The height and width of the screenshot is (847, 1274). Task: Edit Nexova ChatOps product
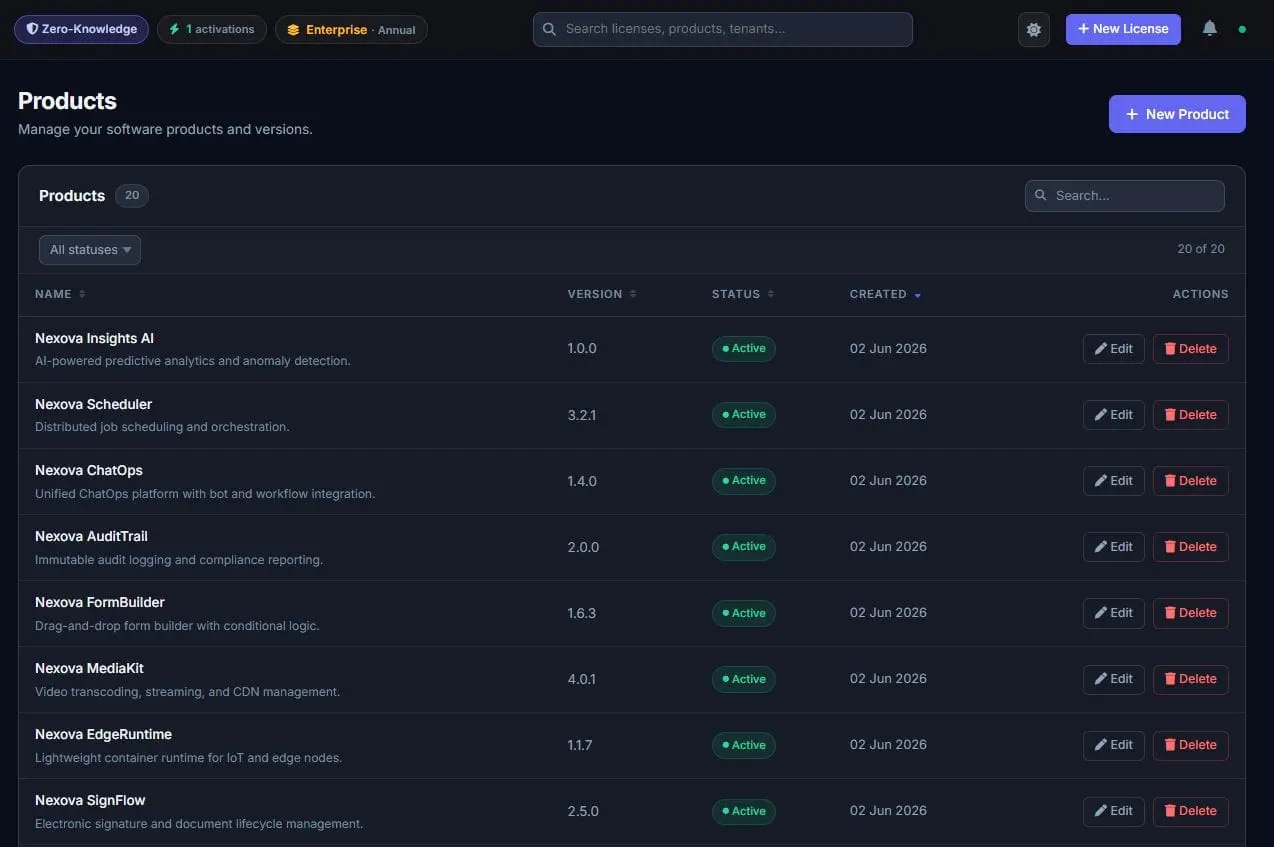(x=1114, y=481)
